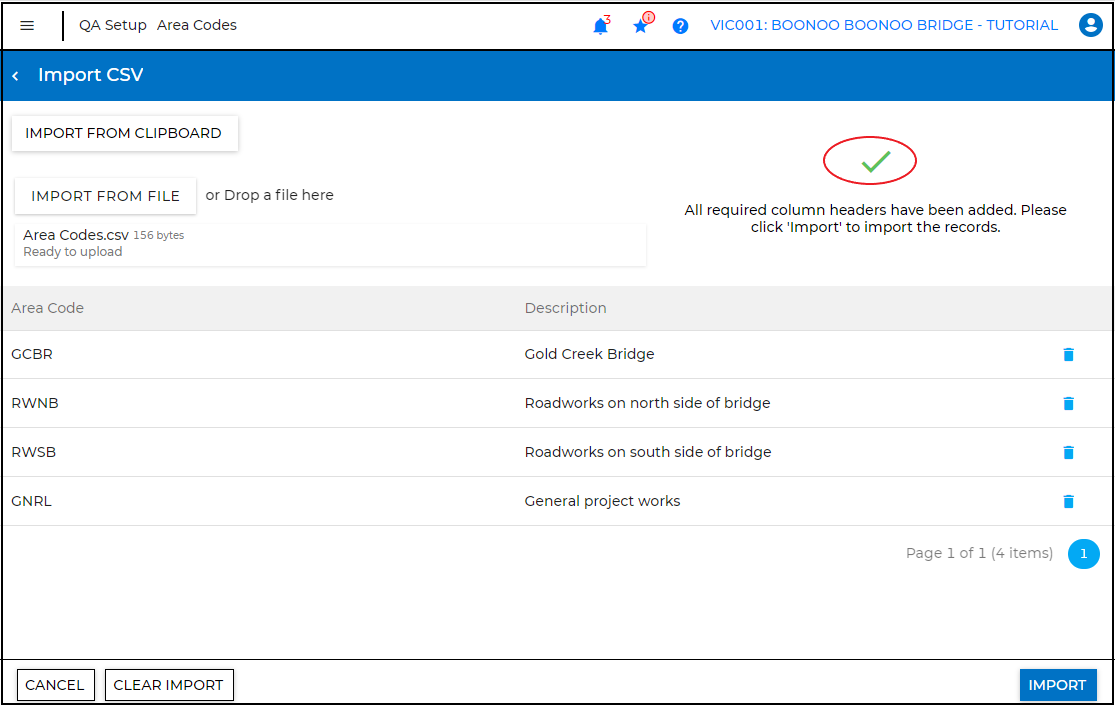This screenshot has width=1115, height=705.
Task: Go back using the Import CSV arrow
Action: (x=16, y=76)
